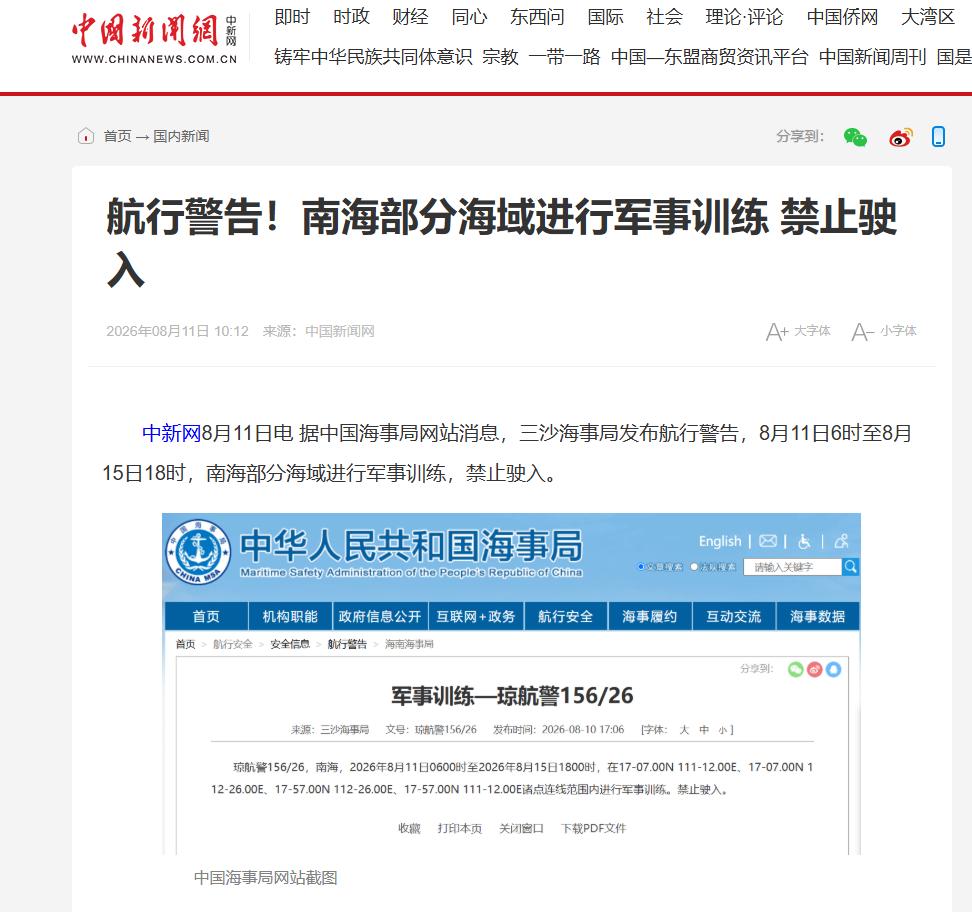Share article to WeChat

[x=855, y=136]
